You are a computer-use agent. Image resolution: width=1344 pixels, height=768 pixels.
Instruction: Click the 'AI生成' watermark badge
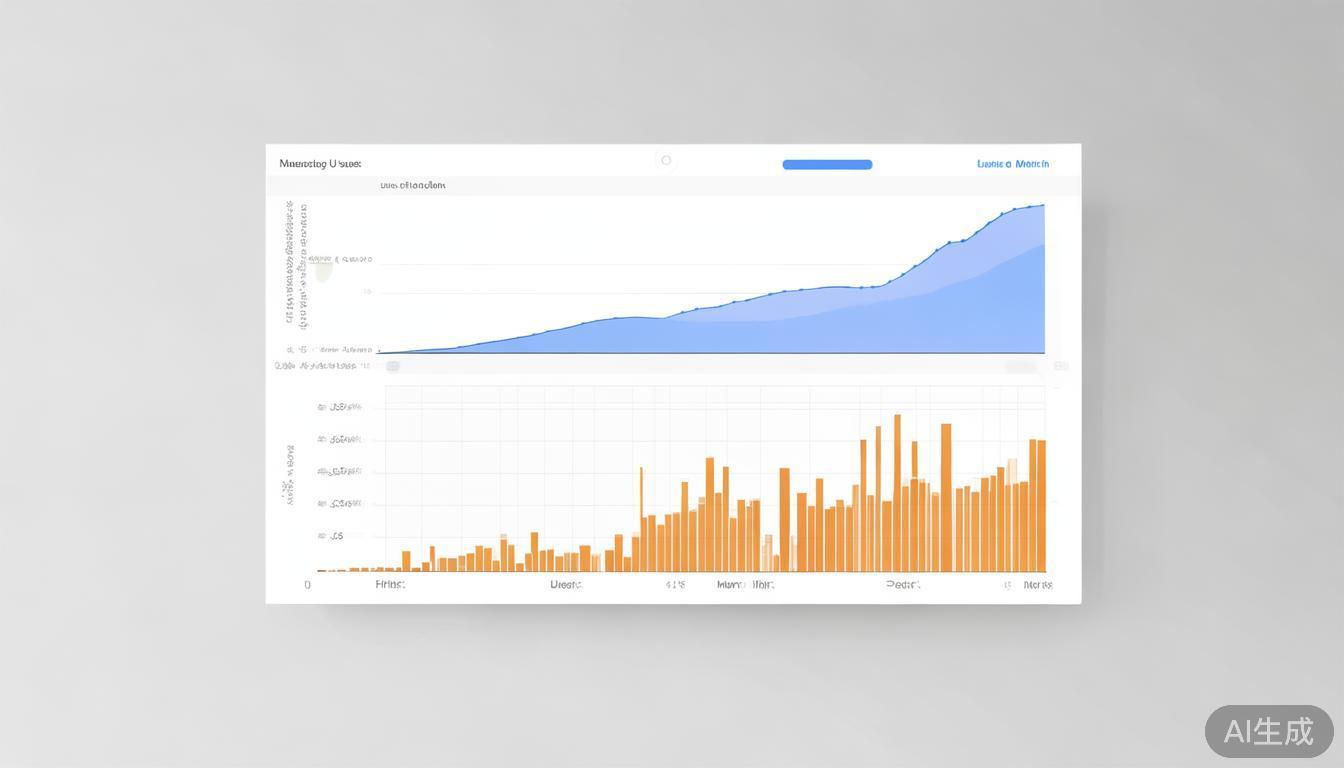(1268, 731)
